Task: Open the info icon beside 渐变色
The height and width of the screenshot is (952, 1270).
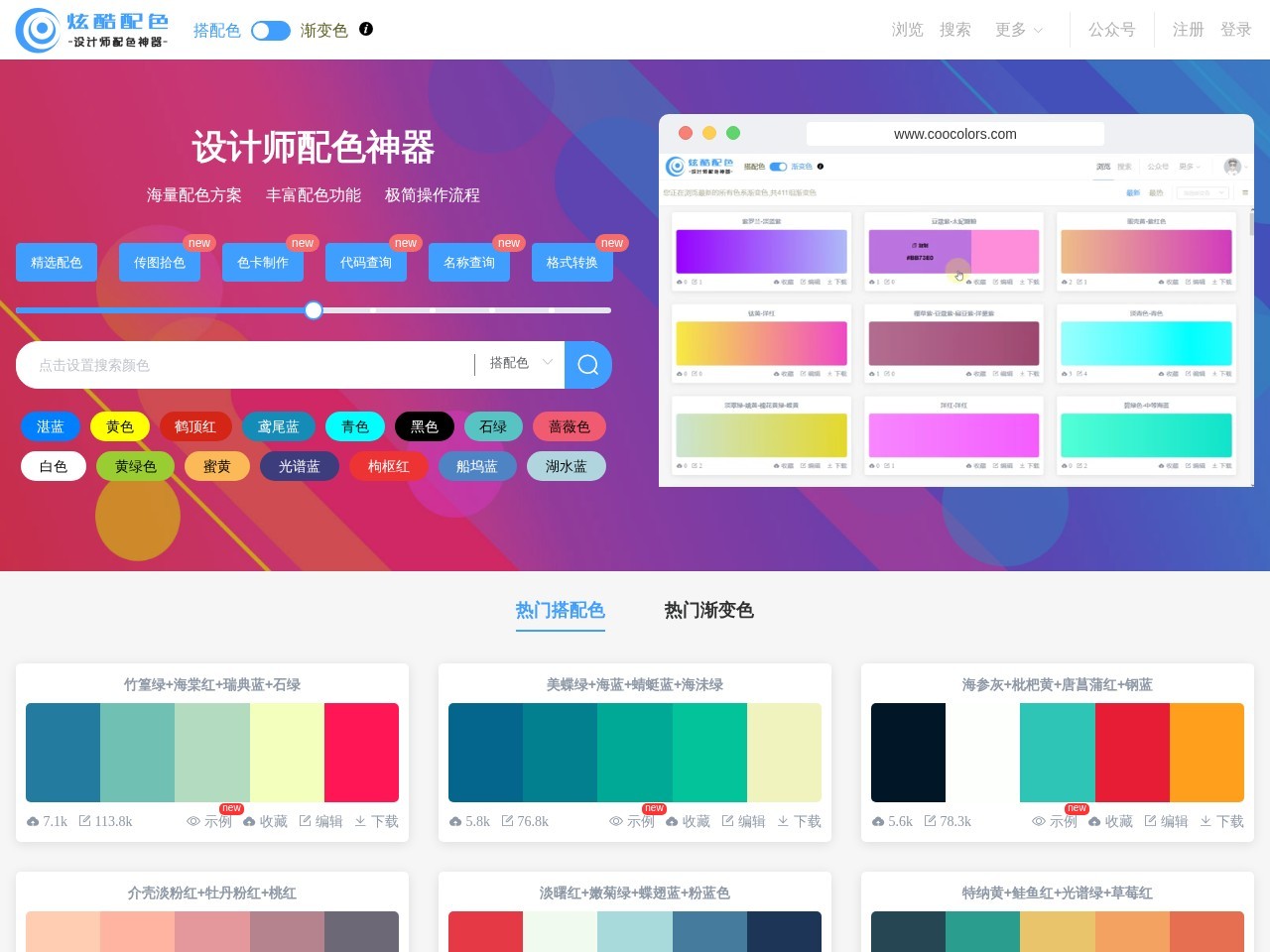Action: pyautogui.click(x=366, y=29)
